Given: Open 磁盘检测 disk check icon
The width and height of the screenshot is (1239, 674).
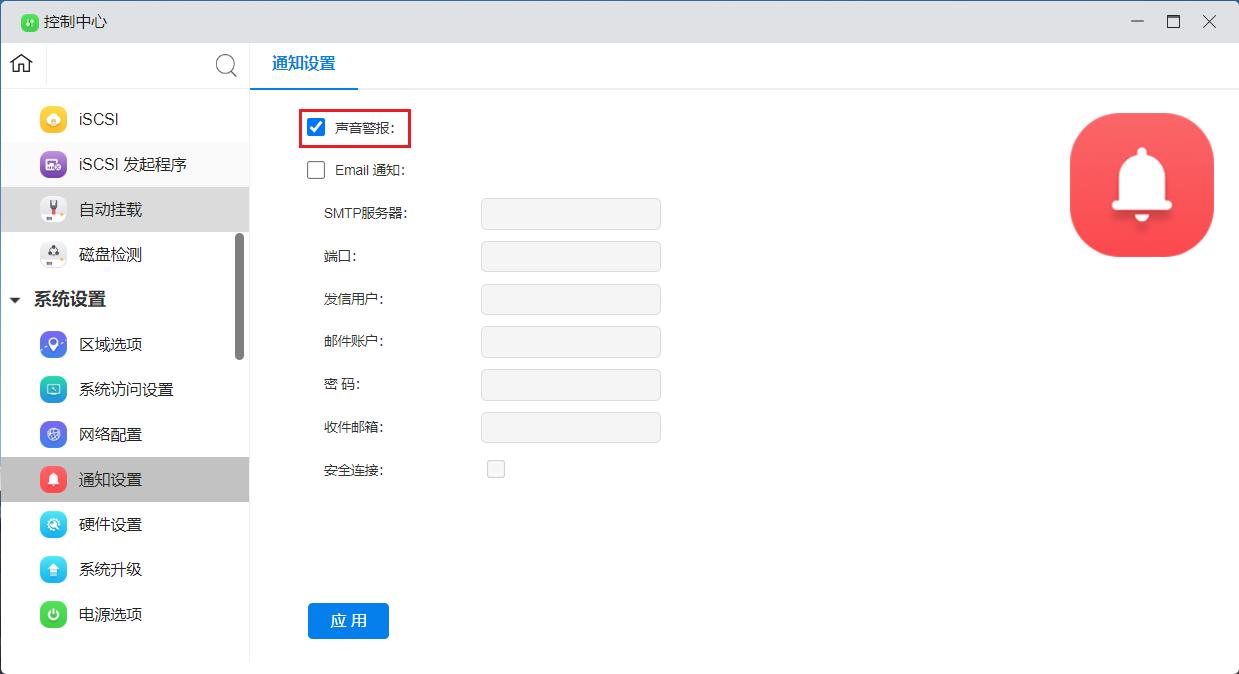Looking at the screenshot, I should point(53,255).
